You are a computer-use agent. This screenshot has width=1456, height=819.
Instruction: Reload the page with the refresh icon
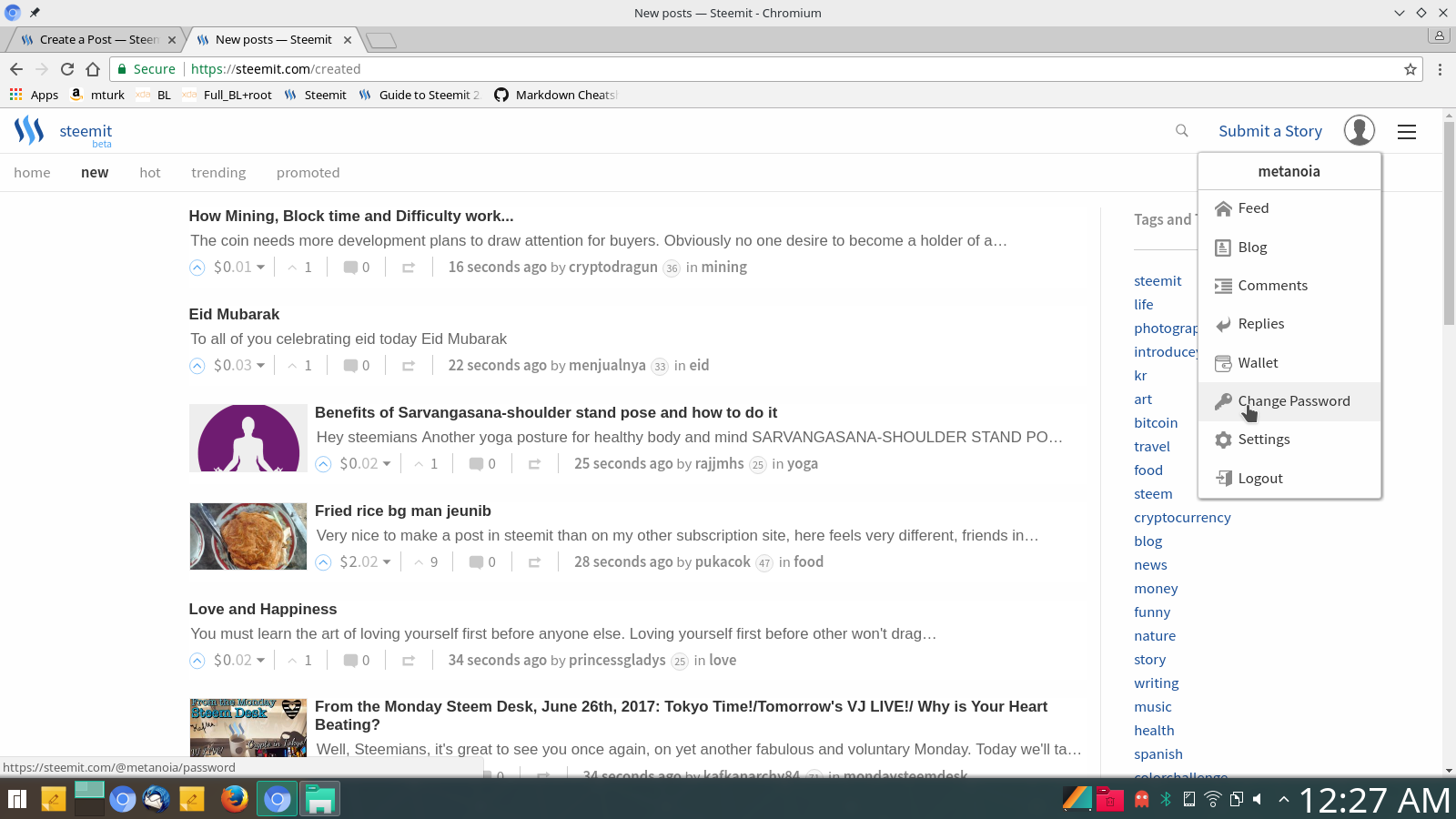(67, 69)
